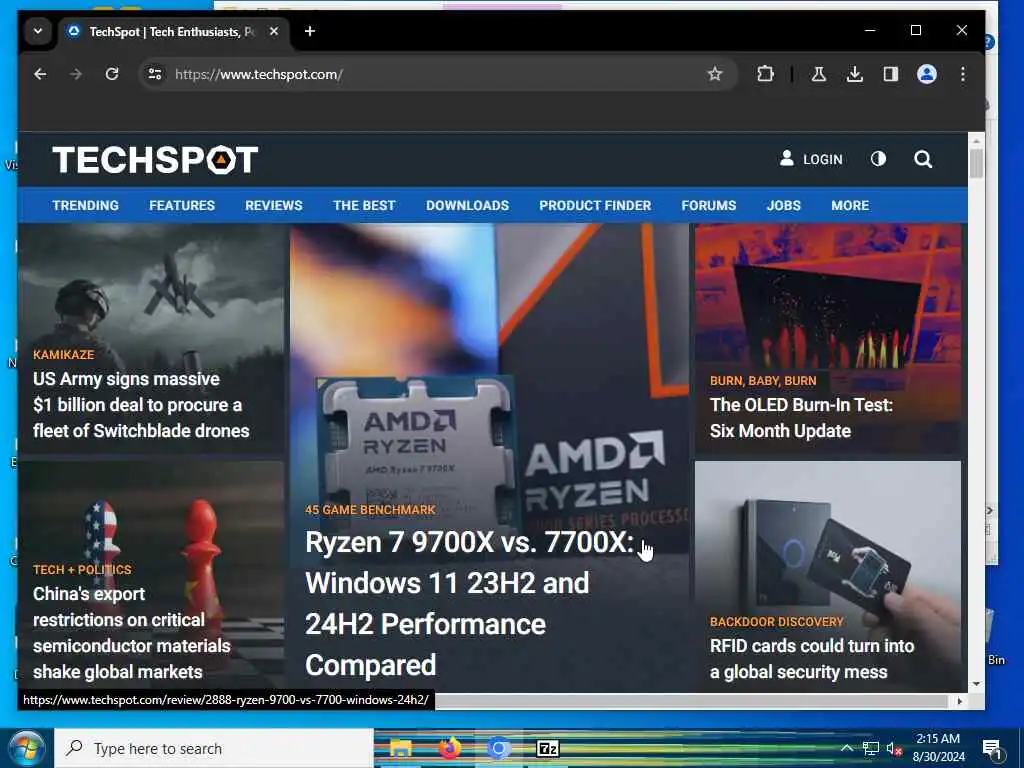Open Ryzen 7 9700X vs. 7700X article
This screenshot has height=768, width=1024.
[x=469, y=603]
